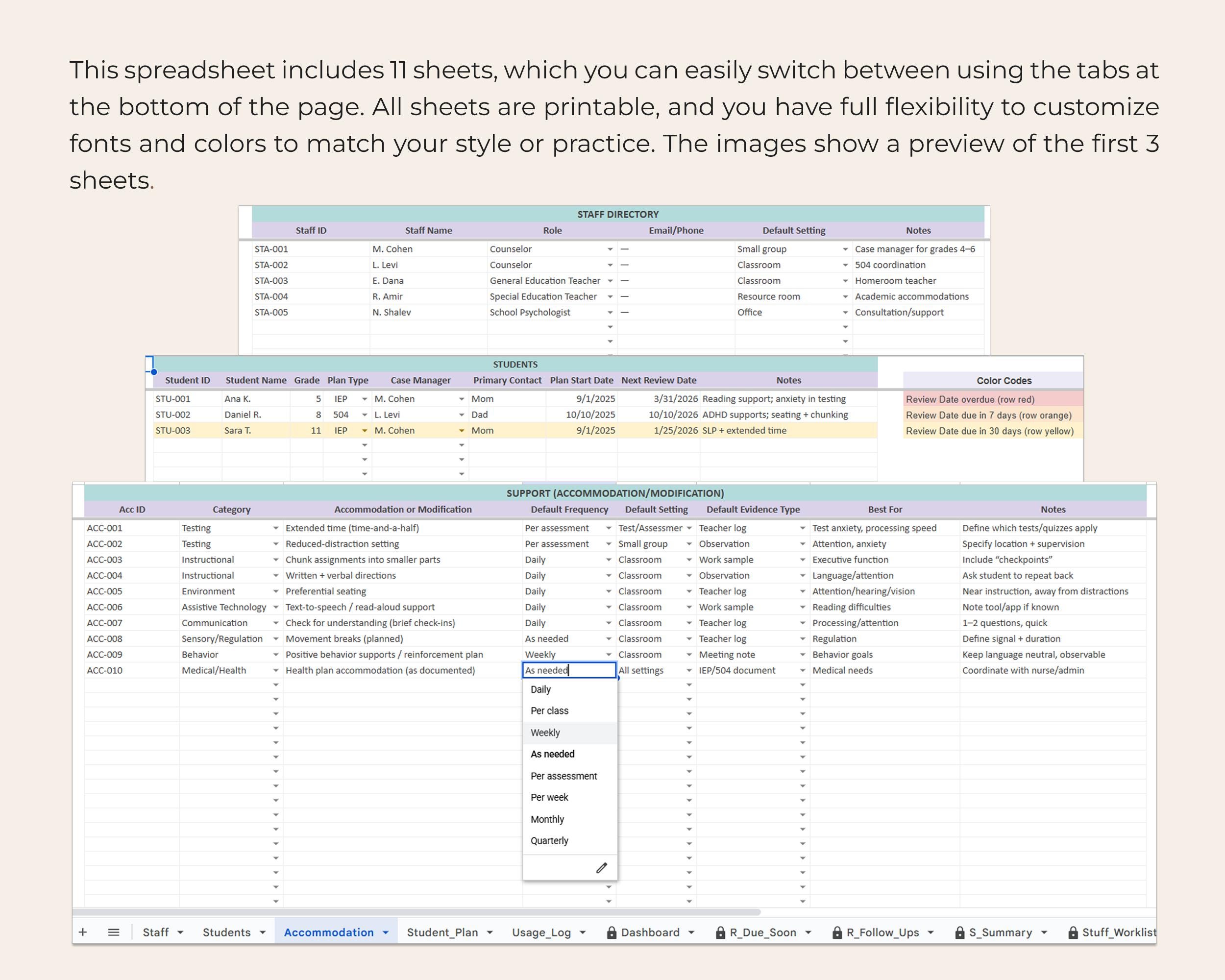Screen dimensions: 1225x980
Task: Select the ACC-005 Preferential seating cell
Action: pos(403,591)
